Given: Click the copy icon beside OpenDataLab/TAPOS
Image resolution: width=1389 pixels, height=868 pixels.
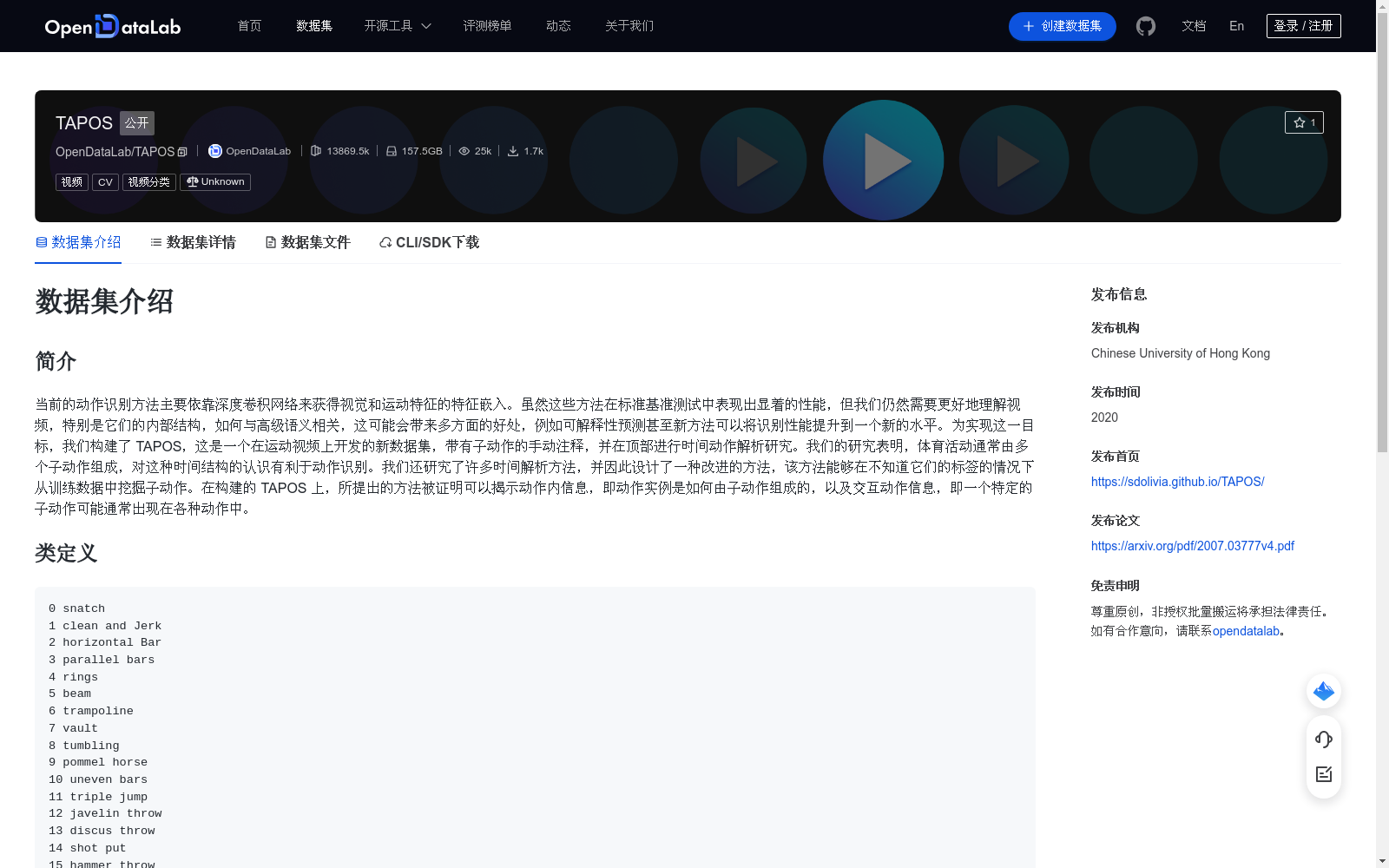Looking at the screenshot, I should (181, 151).
